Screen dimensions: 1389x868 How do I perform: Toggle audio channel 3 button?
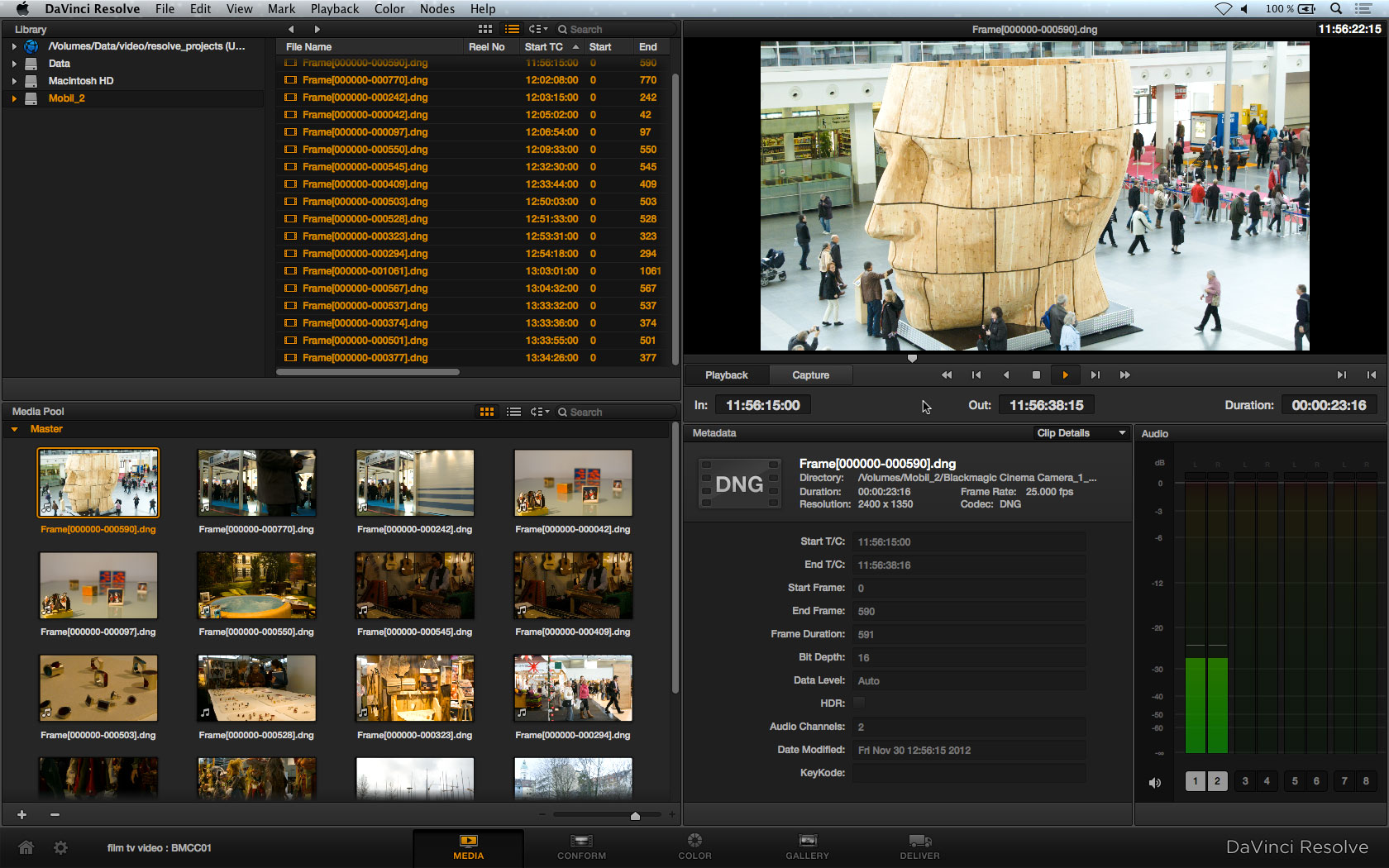(1244, 780)
